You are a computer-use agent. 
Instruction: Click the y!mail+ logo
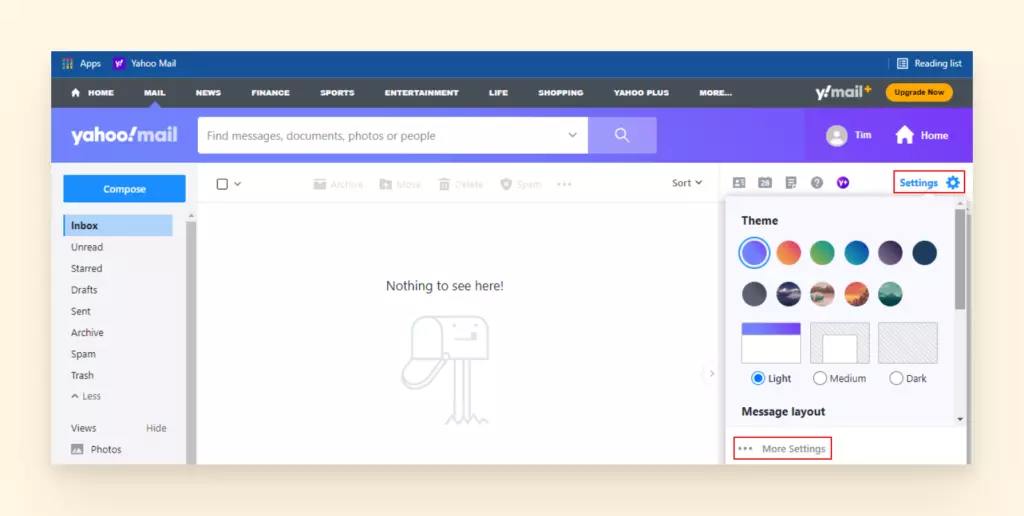point(843,92)
